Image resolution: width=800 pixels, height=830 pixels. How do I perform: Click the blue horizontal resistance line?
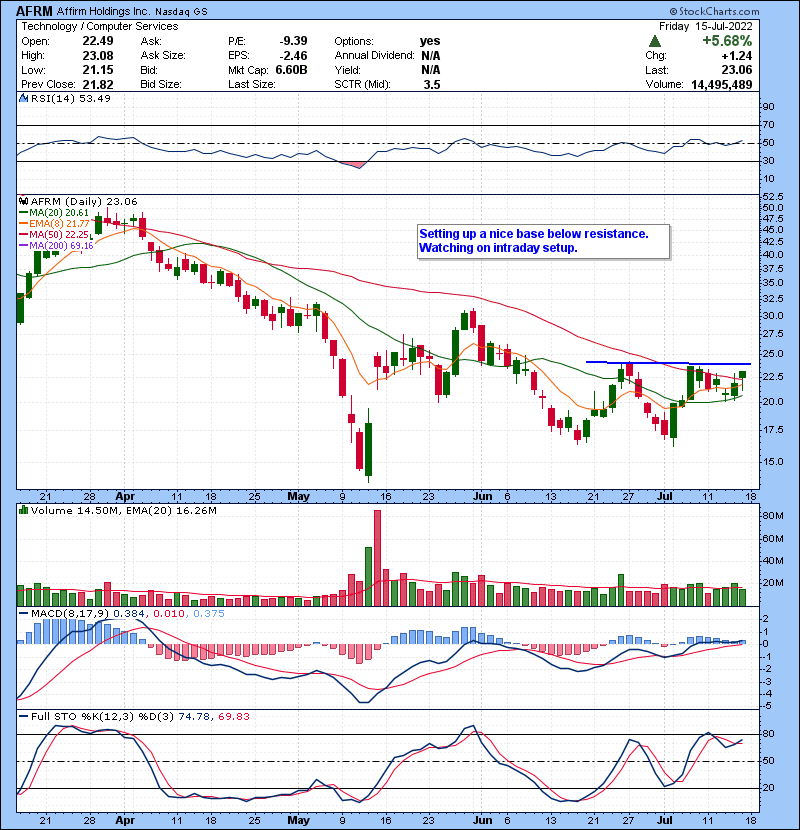668,363
